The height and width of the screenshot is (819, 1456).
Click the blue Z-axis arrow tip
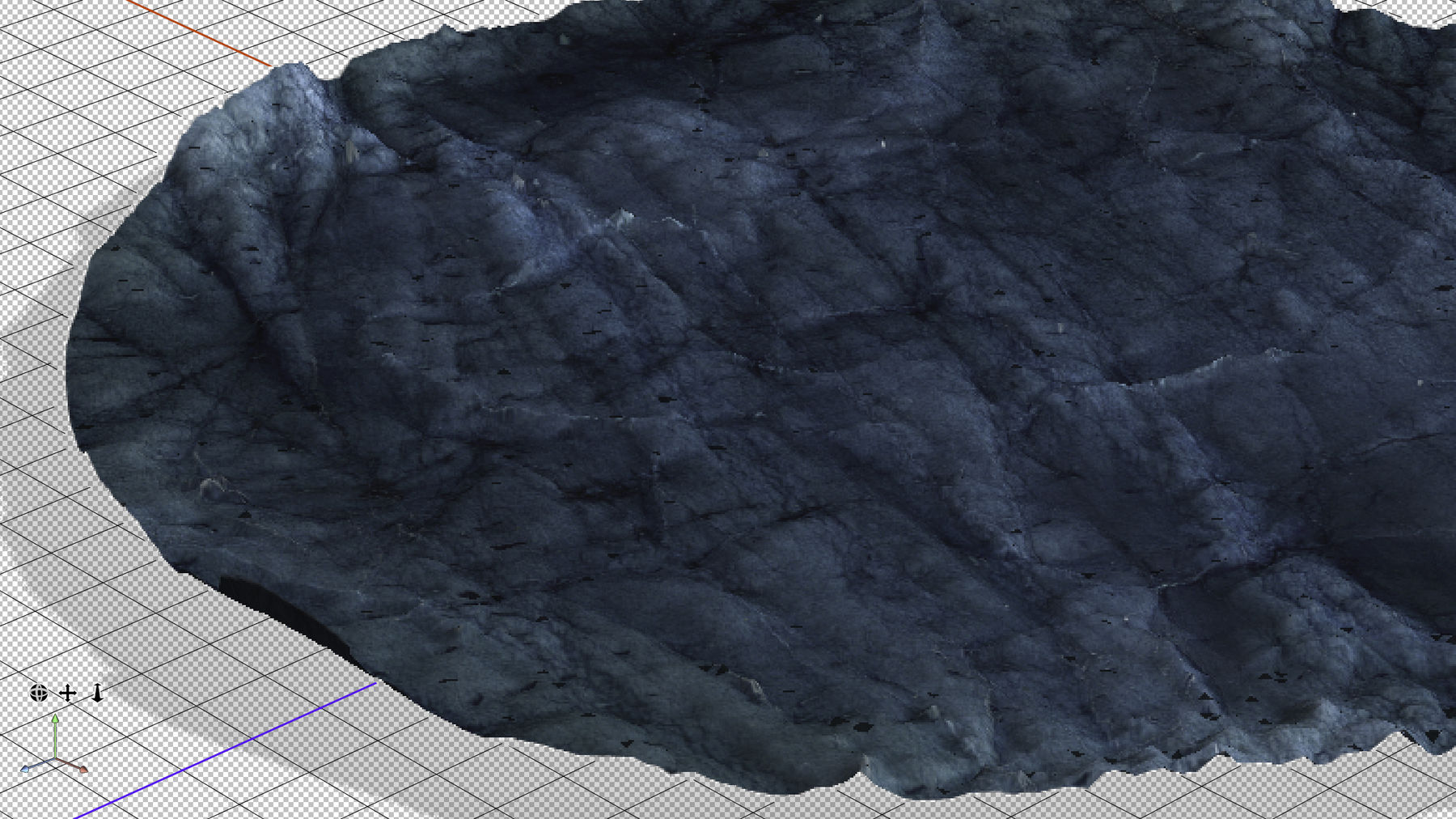tap(26, 769)
